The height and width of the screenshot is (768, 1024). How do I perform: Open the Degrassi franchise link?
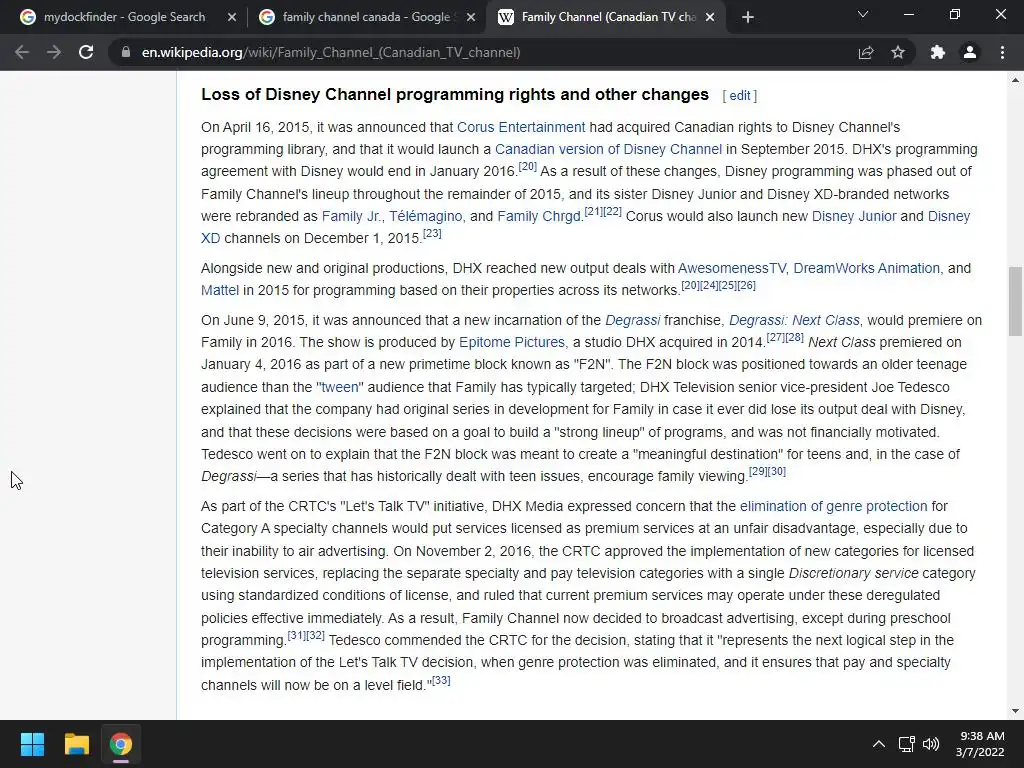click(x=633, y=321)
